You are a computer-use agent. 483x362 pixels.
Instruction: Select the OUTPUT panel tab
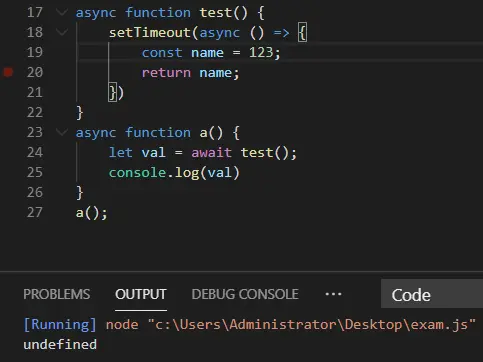click(141, 294)
